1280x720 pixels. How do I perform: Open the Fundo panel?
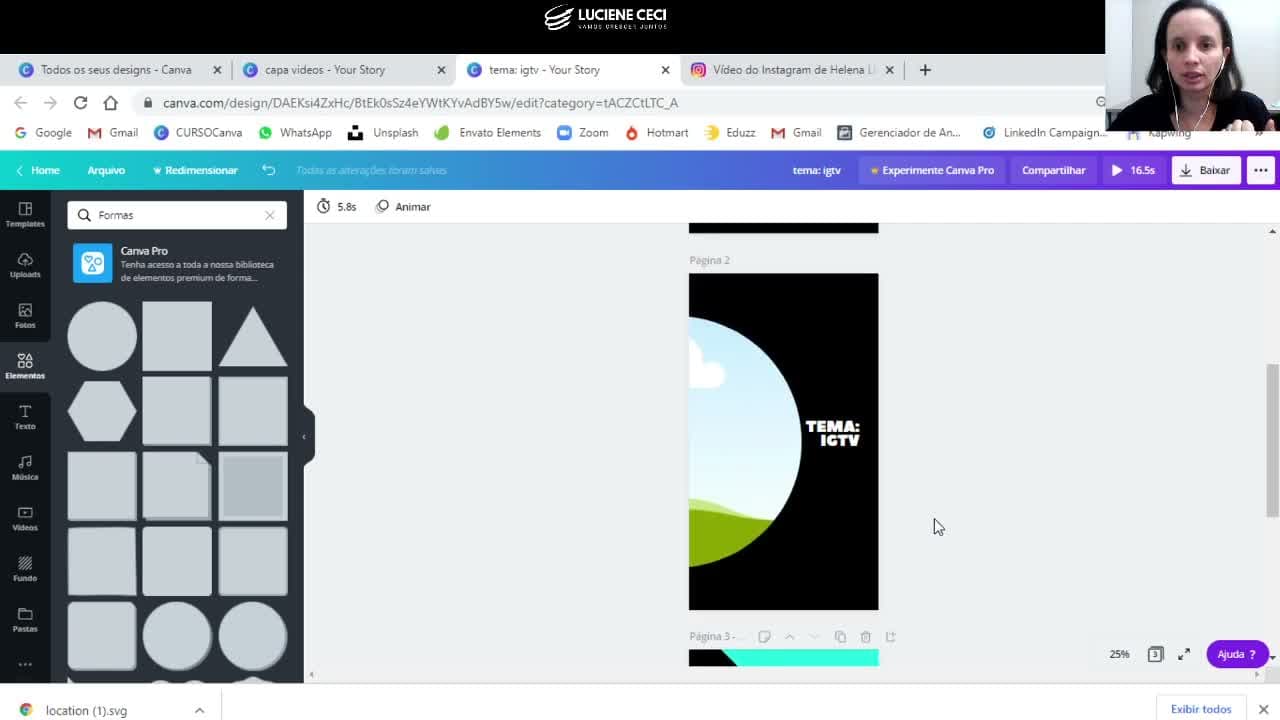[25, 569]
